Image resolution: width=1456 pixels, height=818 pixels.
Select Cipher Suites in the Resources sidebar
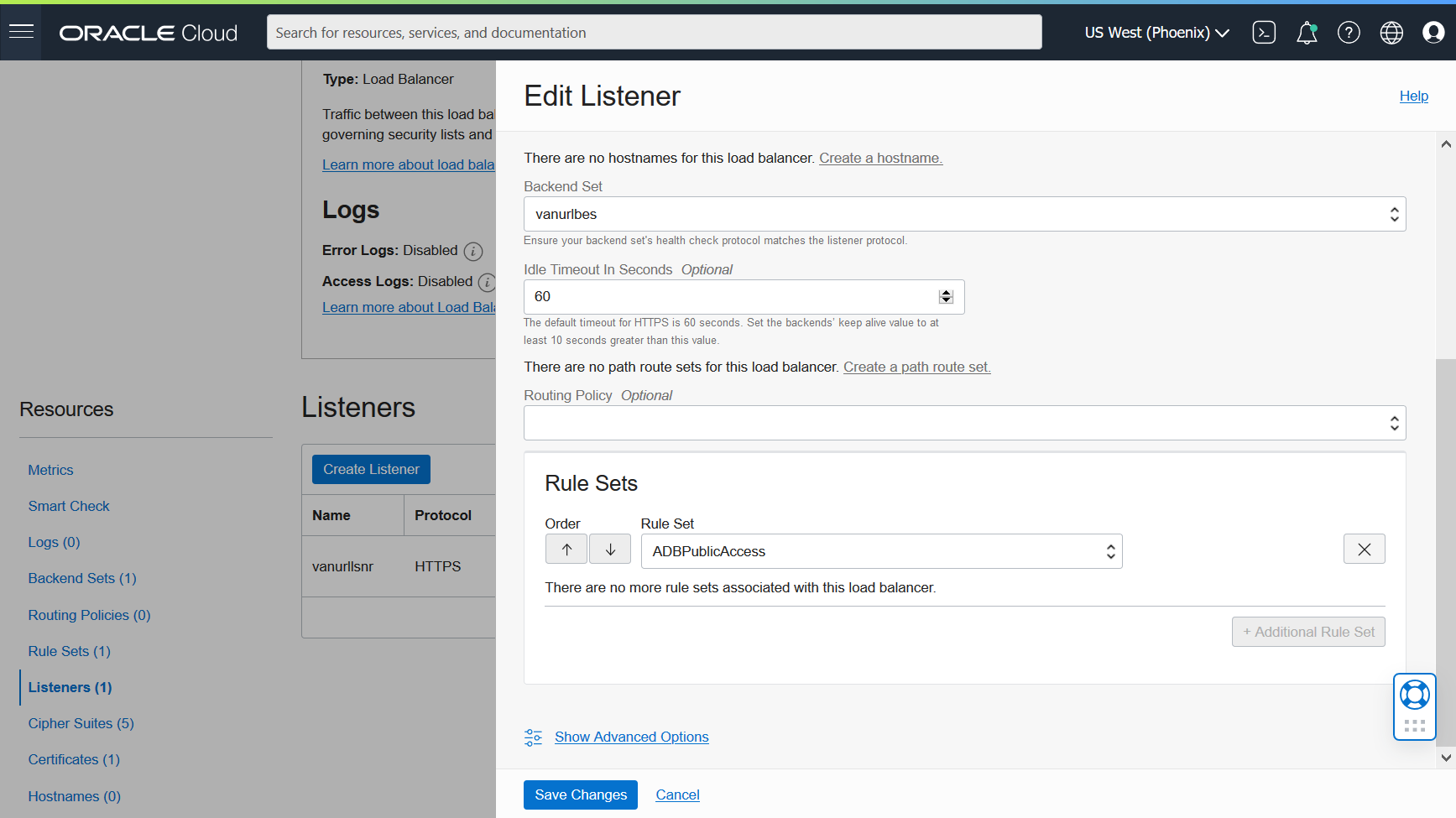[81, 723]
